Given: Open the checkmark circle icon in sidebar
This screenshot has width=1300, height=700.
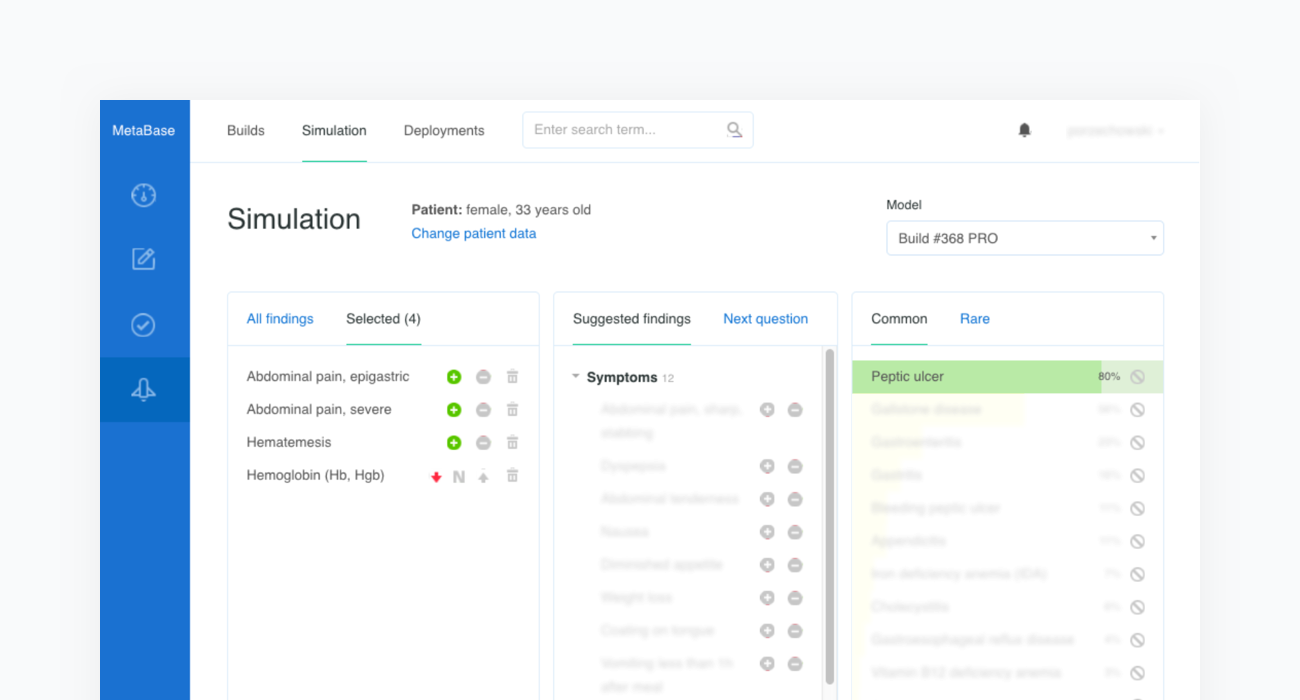Looking at the screenshot, I should pyautogui.click(x=144, y=325).
